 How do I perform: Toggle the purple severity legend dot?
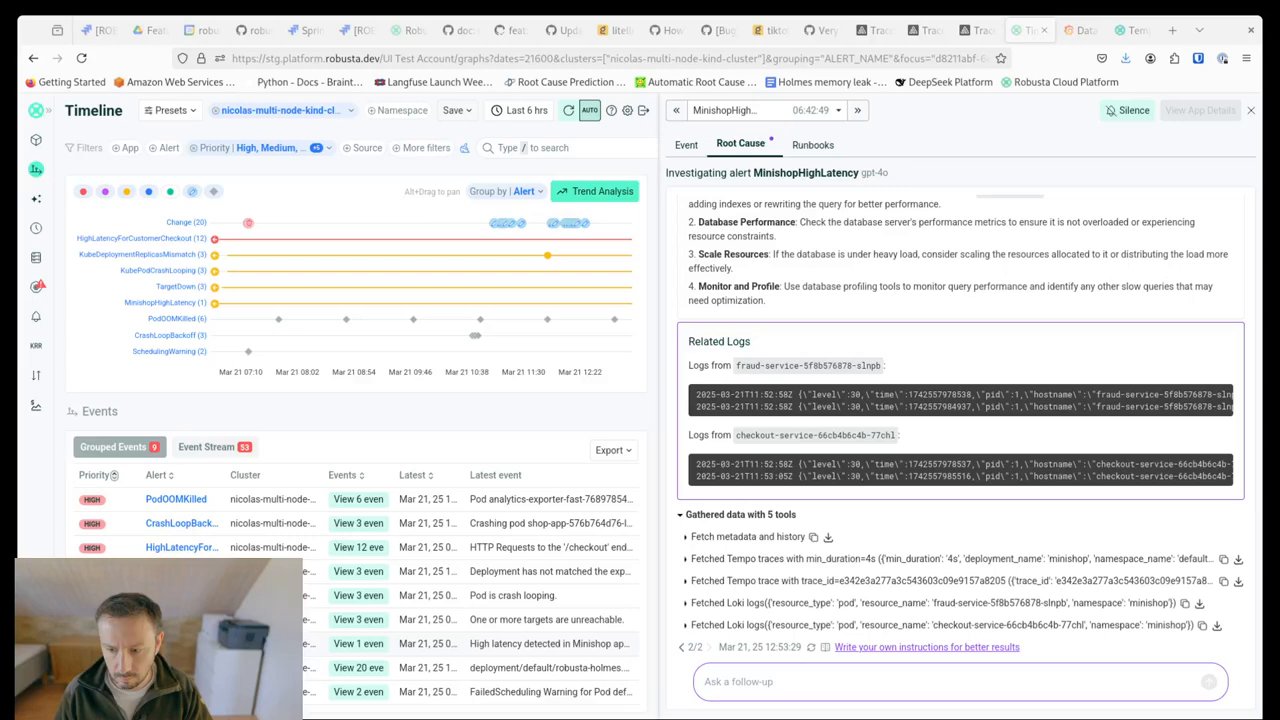point(105,191)
